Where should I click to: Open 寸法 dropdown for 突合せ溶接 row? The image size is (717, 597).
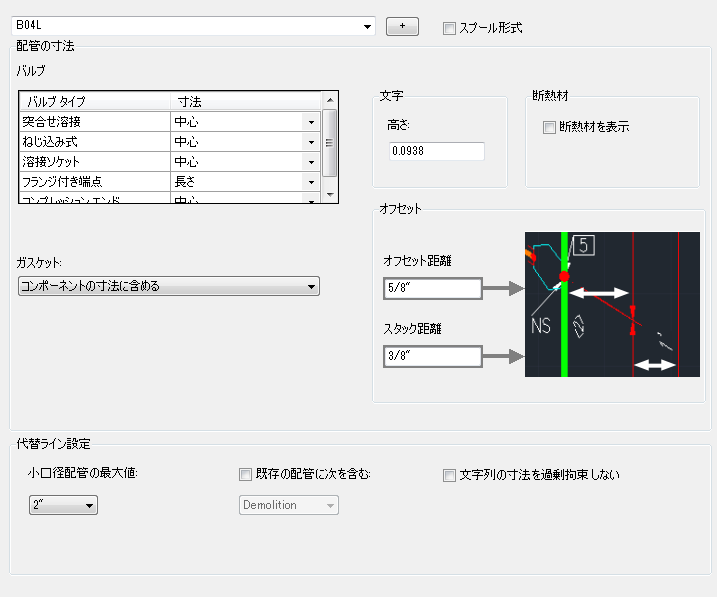[311, 122]
